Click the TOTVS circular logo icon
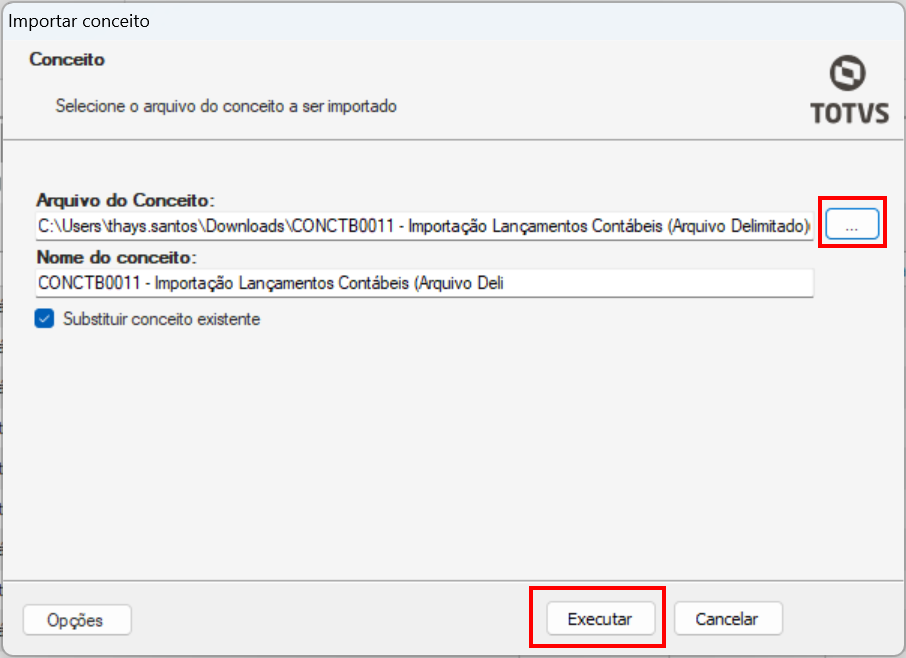The width and height of the screenshot is (906, 658). point(848,73)
